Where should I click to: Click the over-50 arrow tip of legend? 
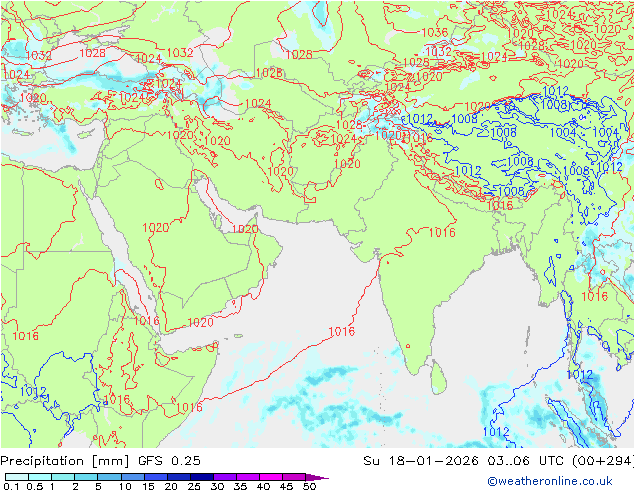(317, 477)
